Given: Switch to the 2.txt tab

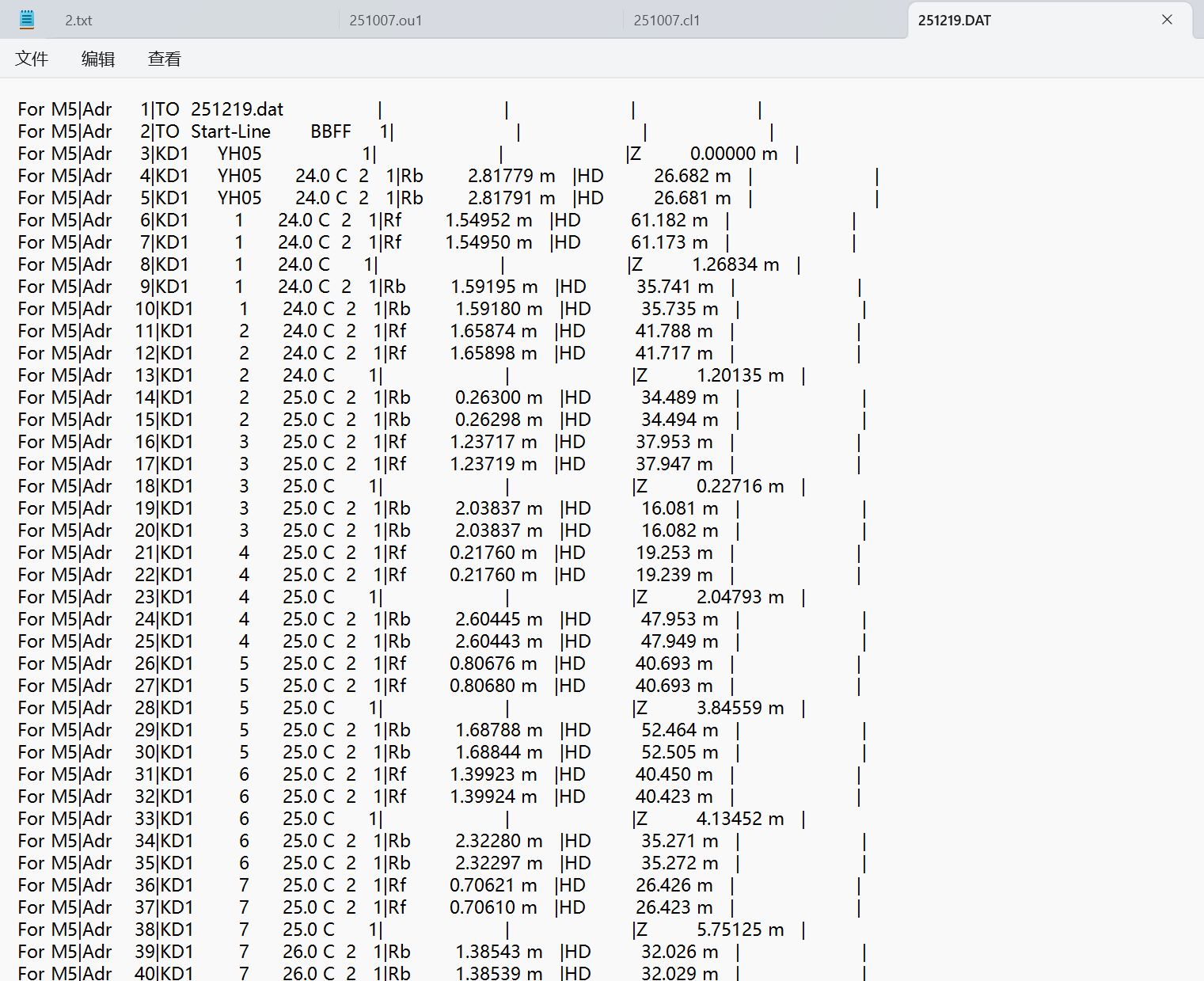Looking at the screenshot, I should tap(78, 21).
